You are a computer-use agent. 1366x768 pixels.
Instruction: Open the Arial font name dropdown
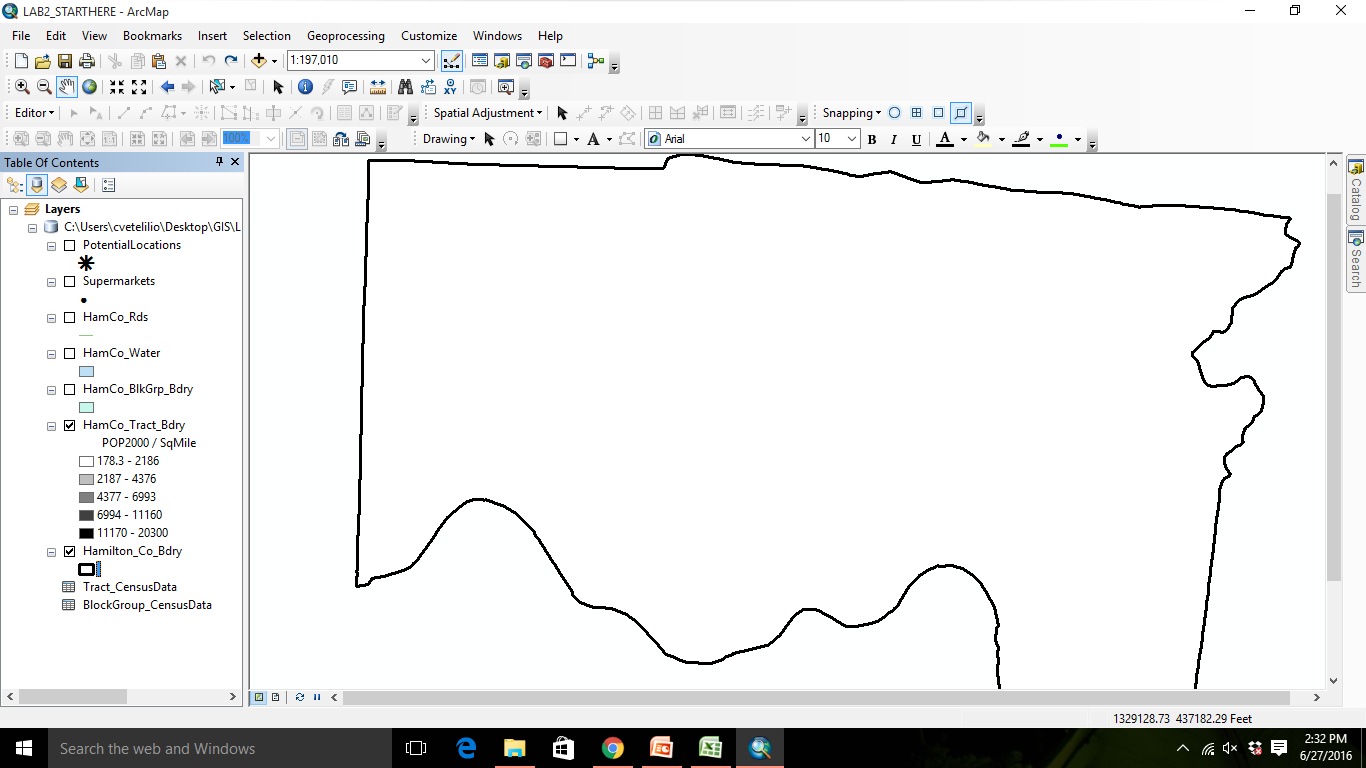(806, 139)
